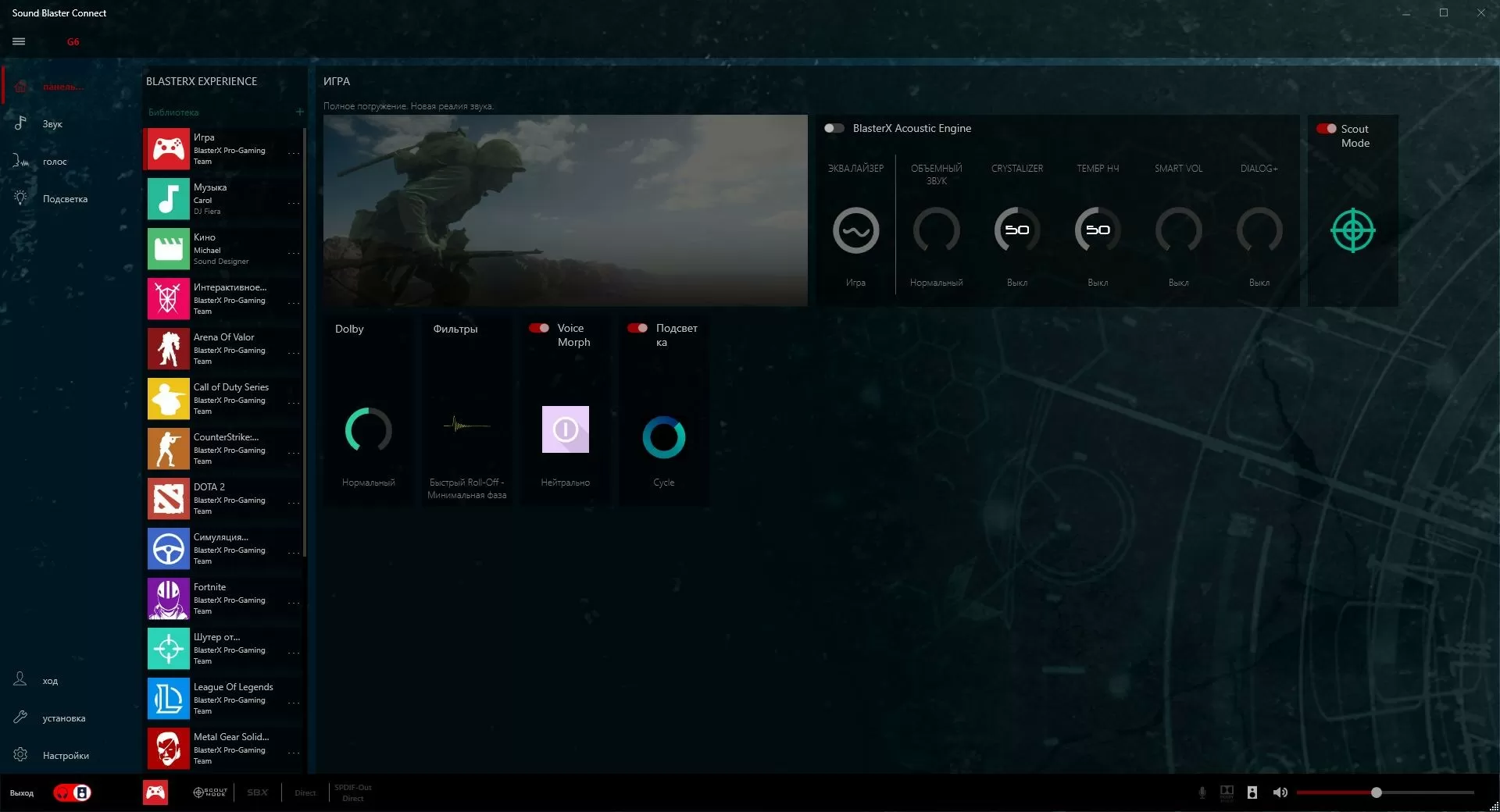Click the Scout Mode crosshair icon
This screenshot has width=1500, height=812.
click(1352, 230)
